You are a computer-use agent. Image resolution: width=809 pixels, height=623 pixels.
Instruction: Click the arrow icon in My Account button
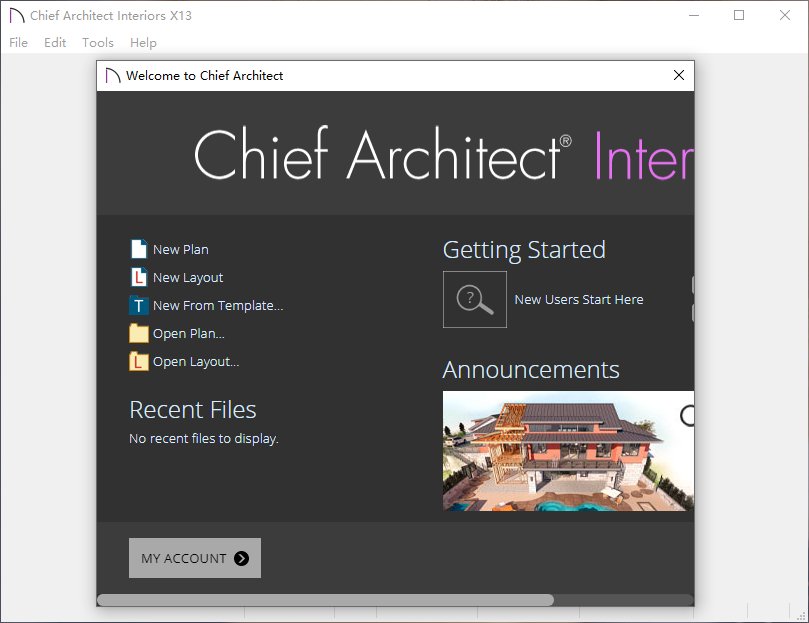pos(241,558)
